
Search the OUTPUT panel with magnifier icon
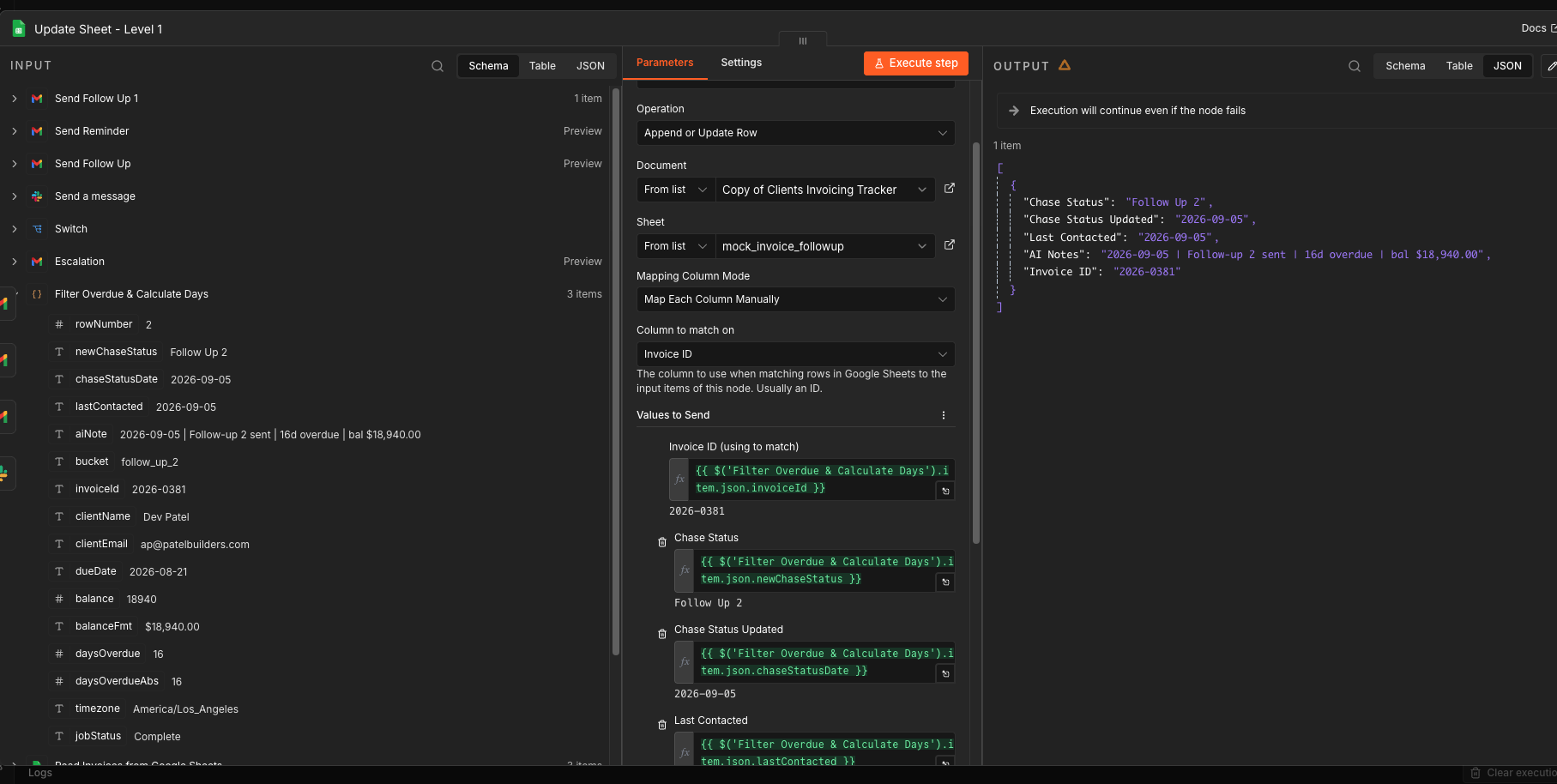[x=1355, y=66]
